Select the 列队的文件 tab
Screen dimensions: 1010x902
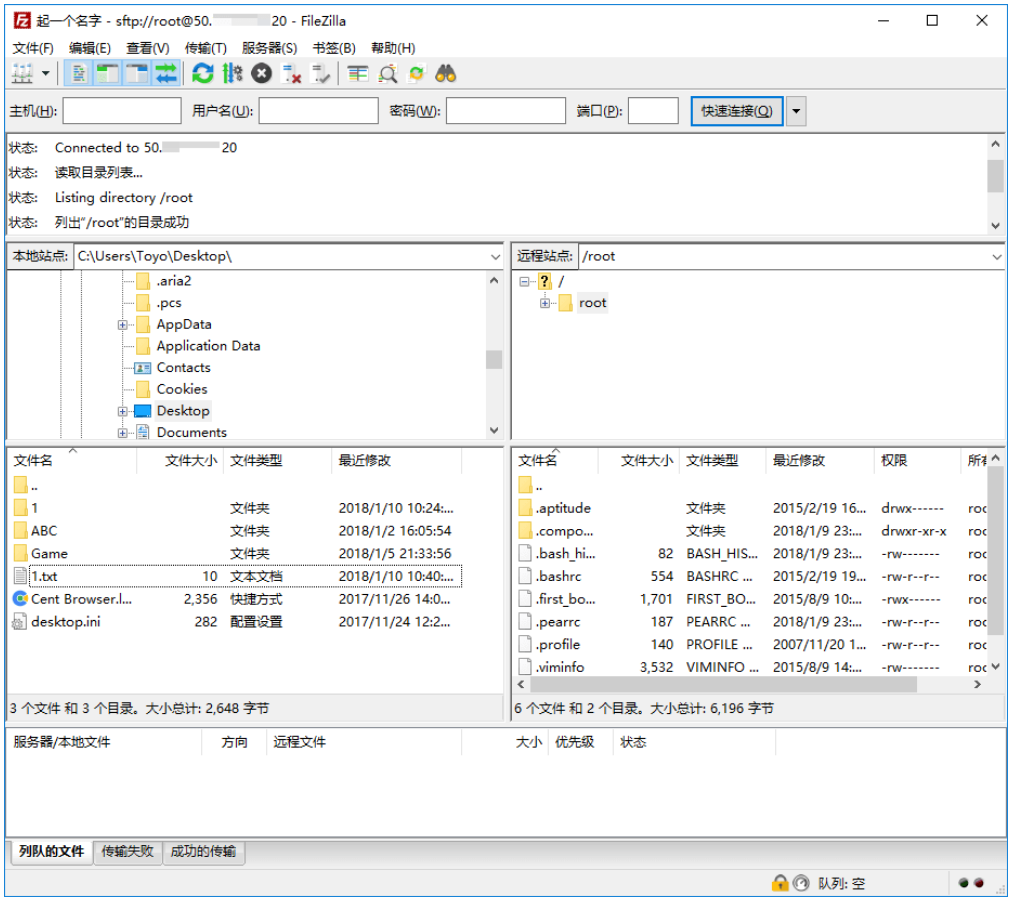[x=52, y=851]
